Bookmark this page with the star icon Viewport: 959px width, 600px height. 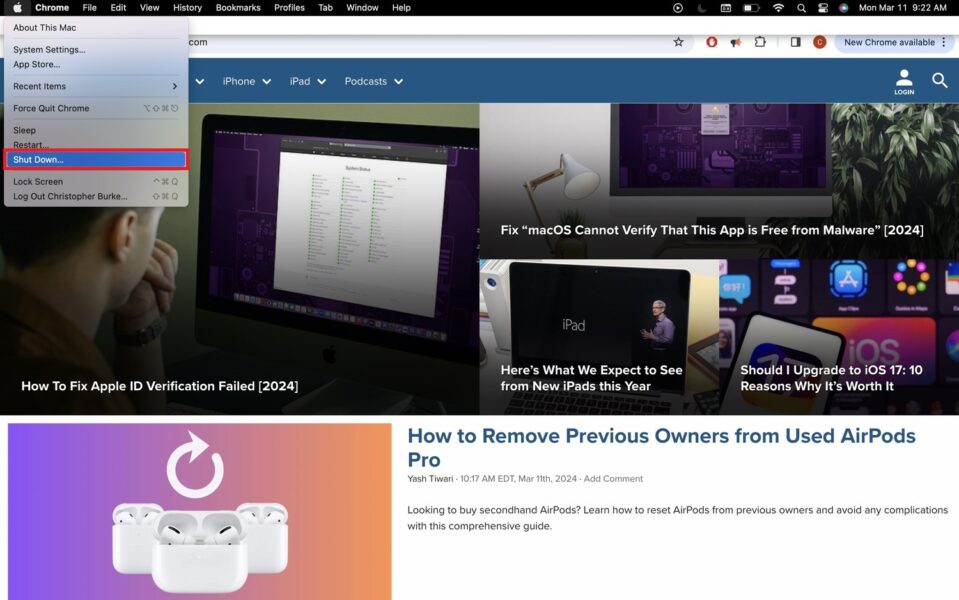[678, 42]
